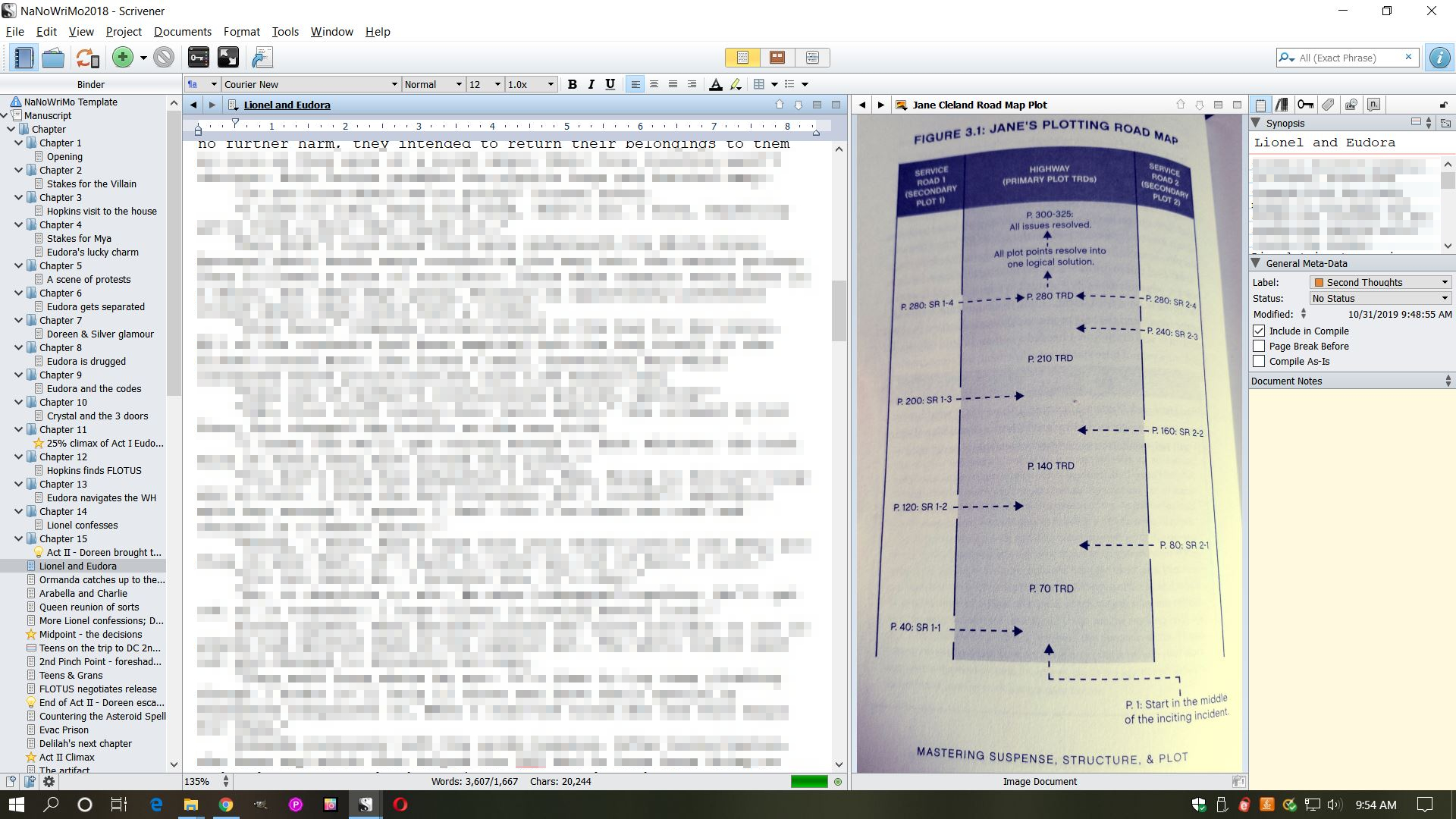Viewport: 1456px width, 819px height.
Task: Click Jane Cleland Road Map Plot title
Action: 980,105
